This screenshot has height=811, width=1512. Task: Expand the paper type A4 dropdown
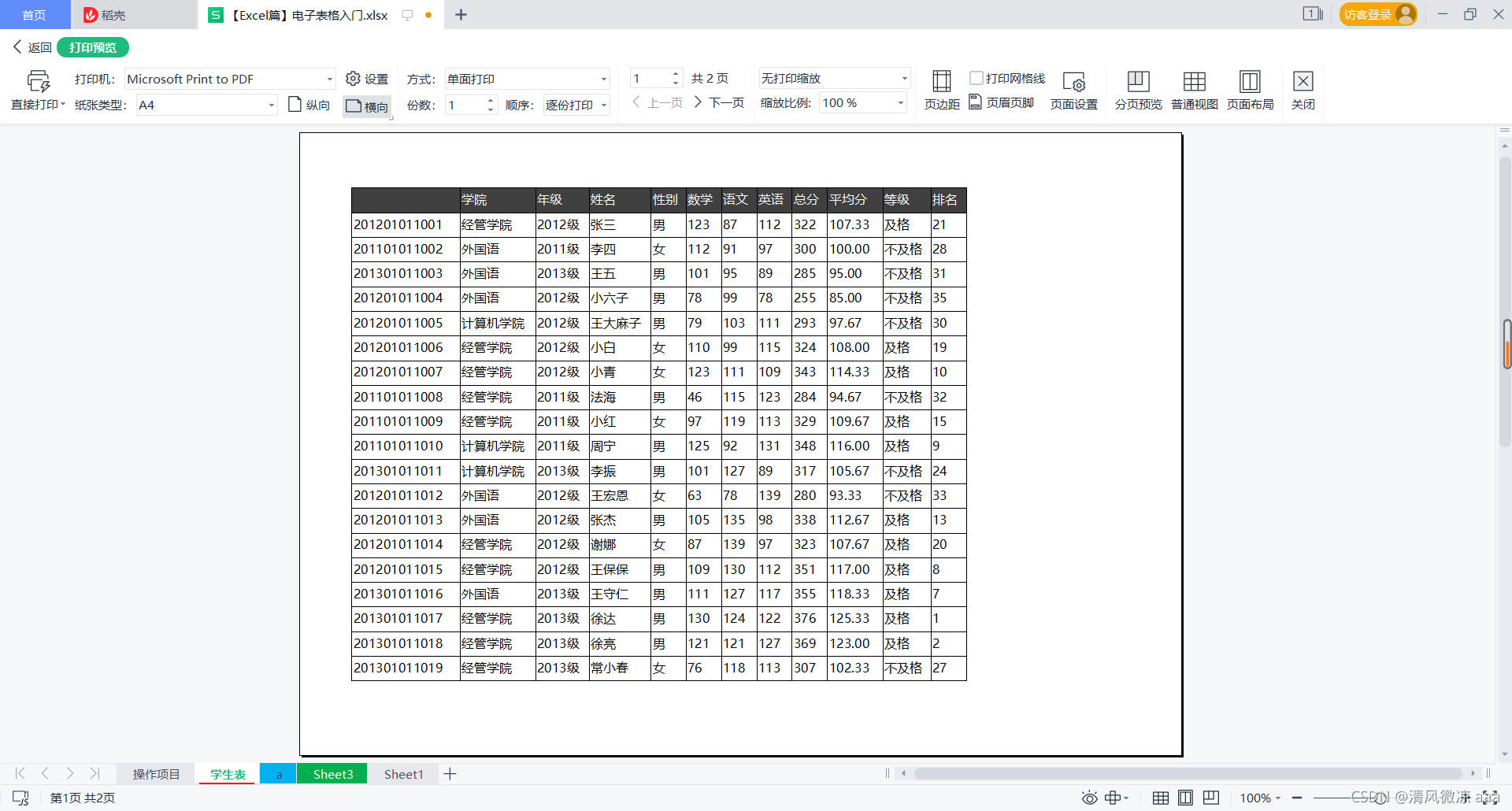pyautogui.click(x=272, y=105)
